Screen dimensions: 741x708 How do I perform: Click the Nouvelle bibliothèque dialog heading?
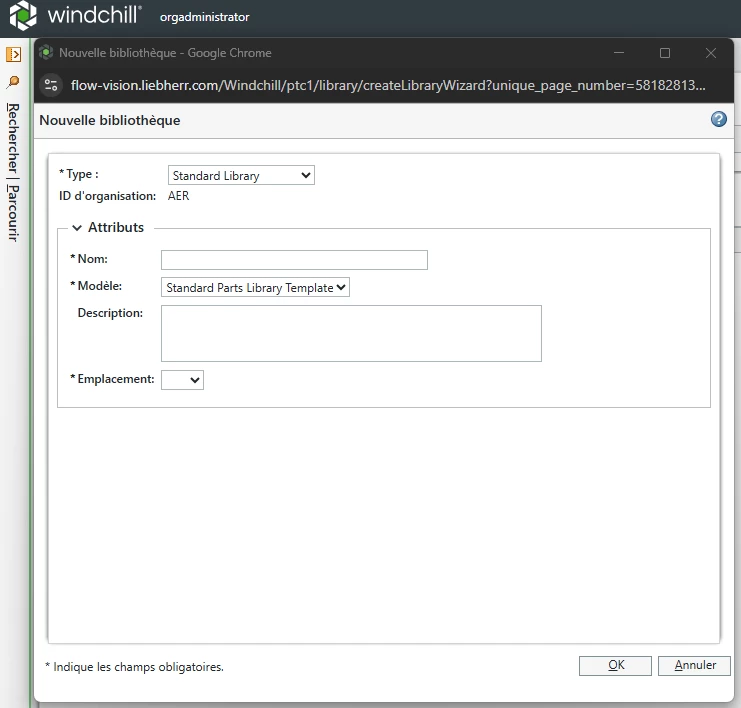point(110,121)
